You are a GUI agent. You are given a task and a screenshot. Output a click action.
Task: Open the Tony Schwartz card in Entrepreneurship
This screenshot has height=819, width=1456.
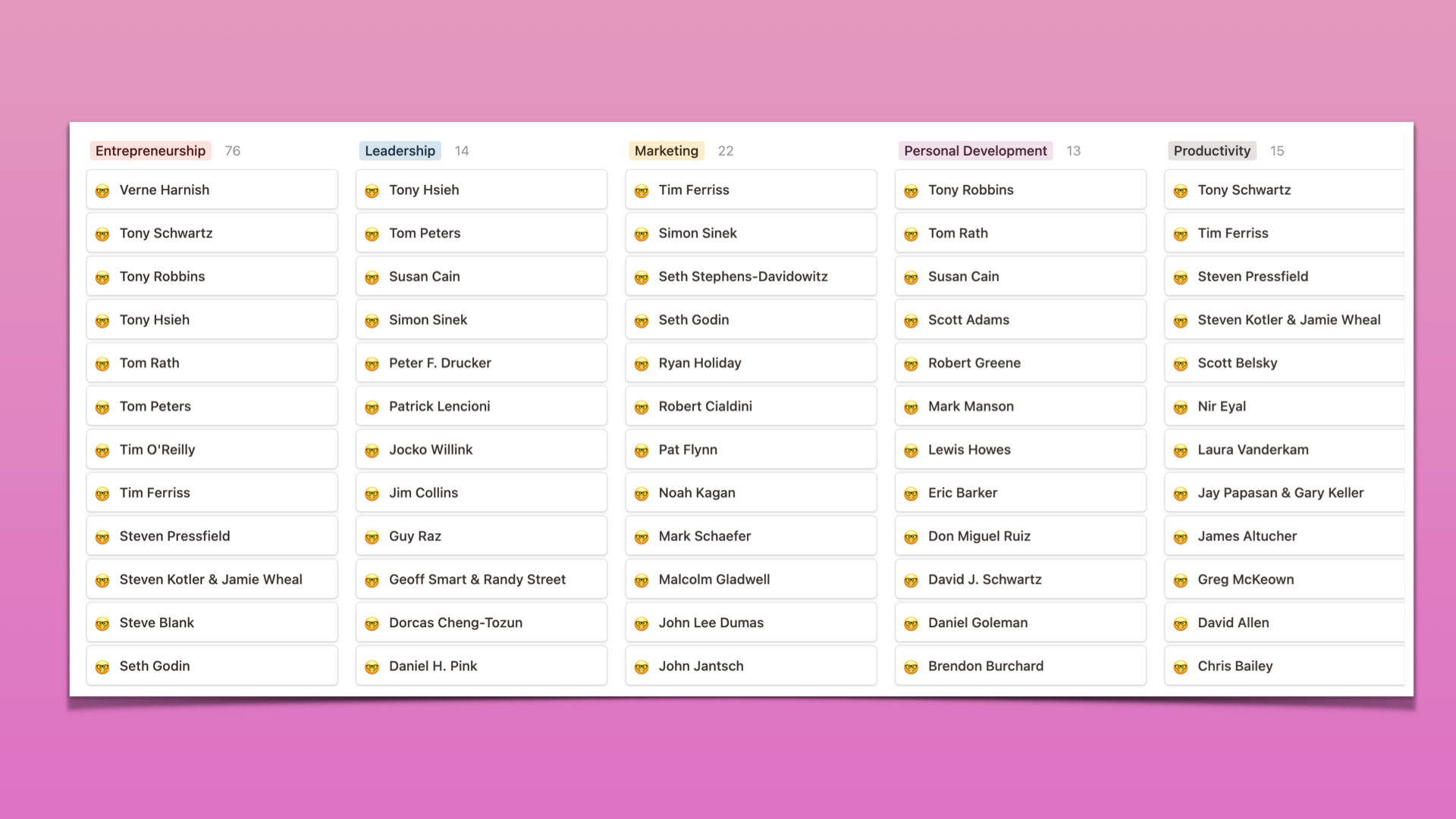[x=212, y=233]
